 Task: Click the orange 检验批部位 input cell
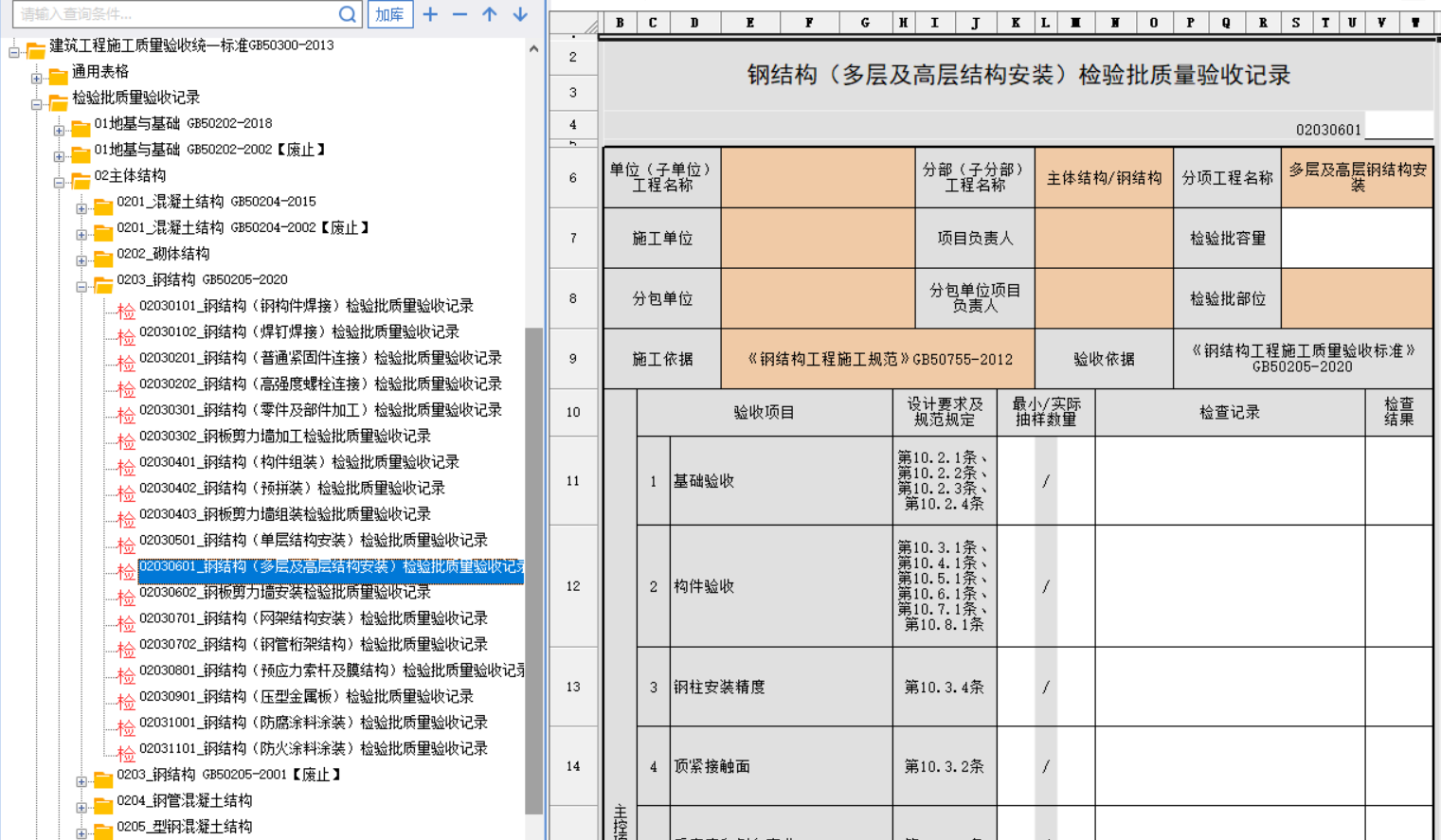1356,298
